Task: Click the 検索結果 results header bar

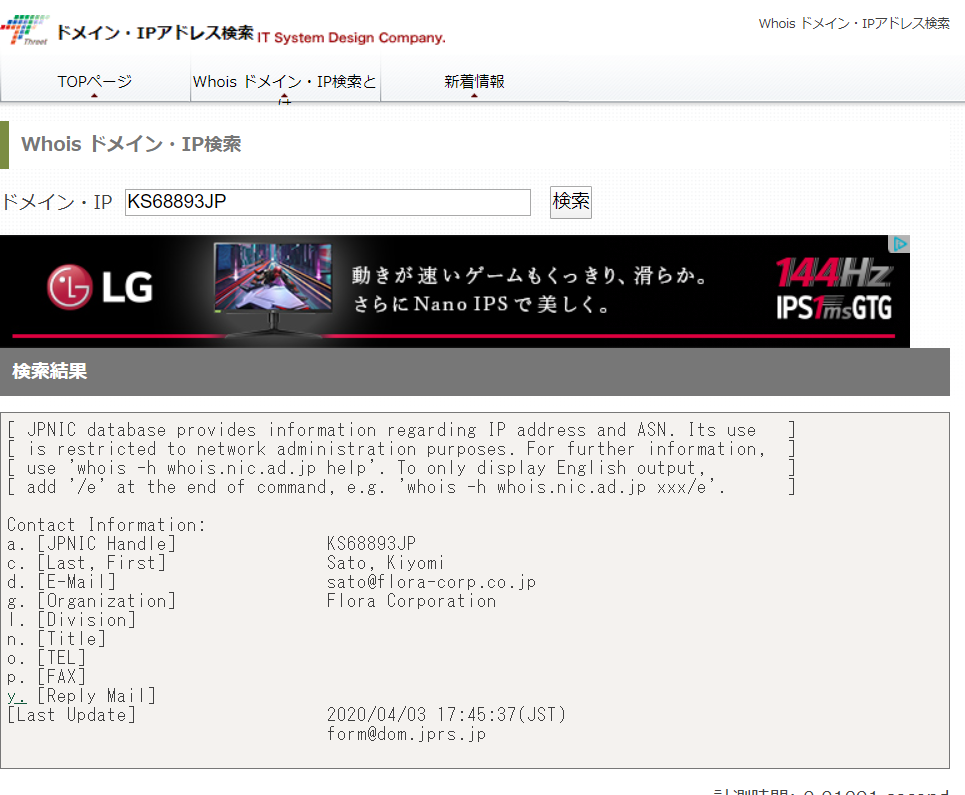Action: 474,372
